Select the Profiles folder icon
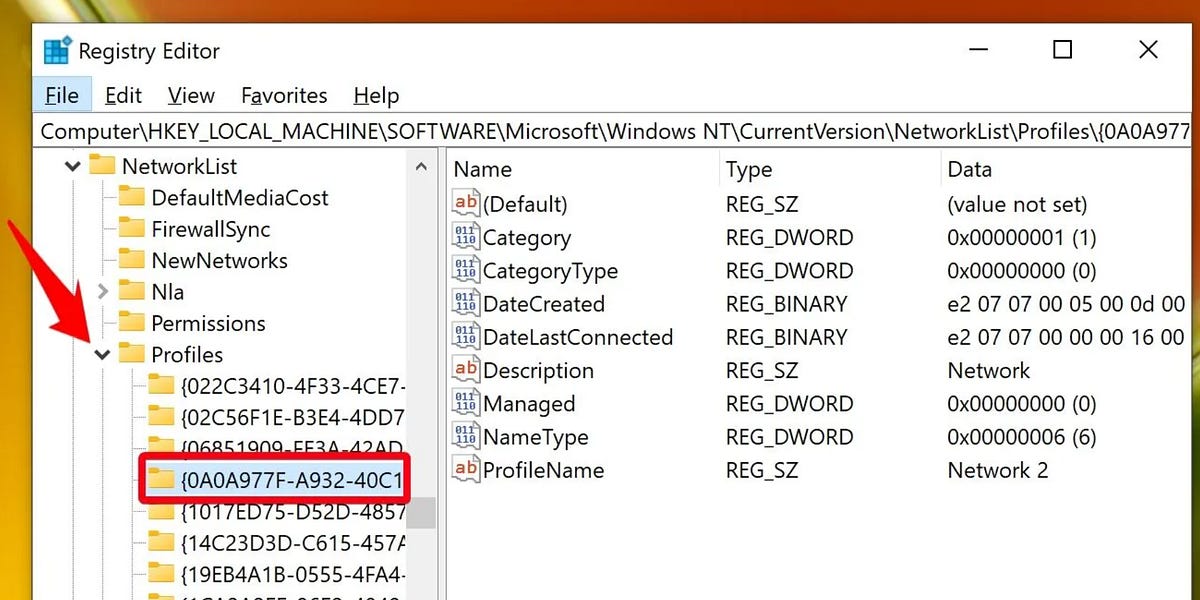 tap(132, 353)
